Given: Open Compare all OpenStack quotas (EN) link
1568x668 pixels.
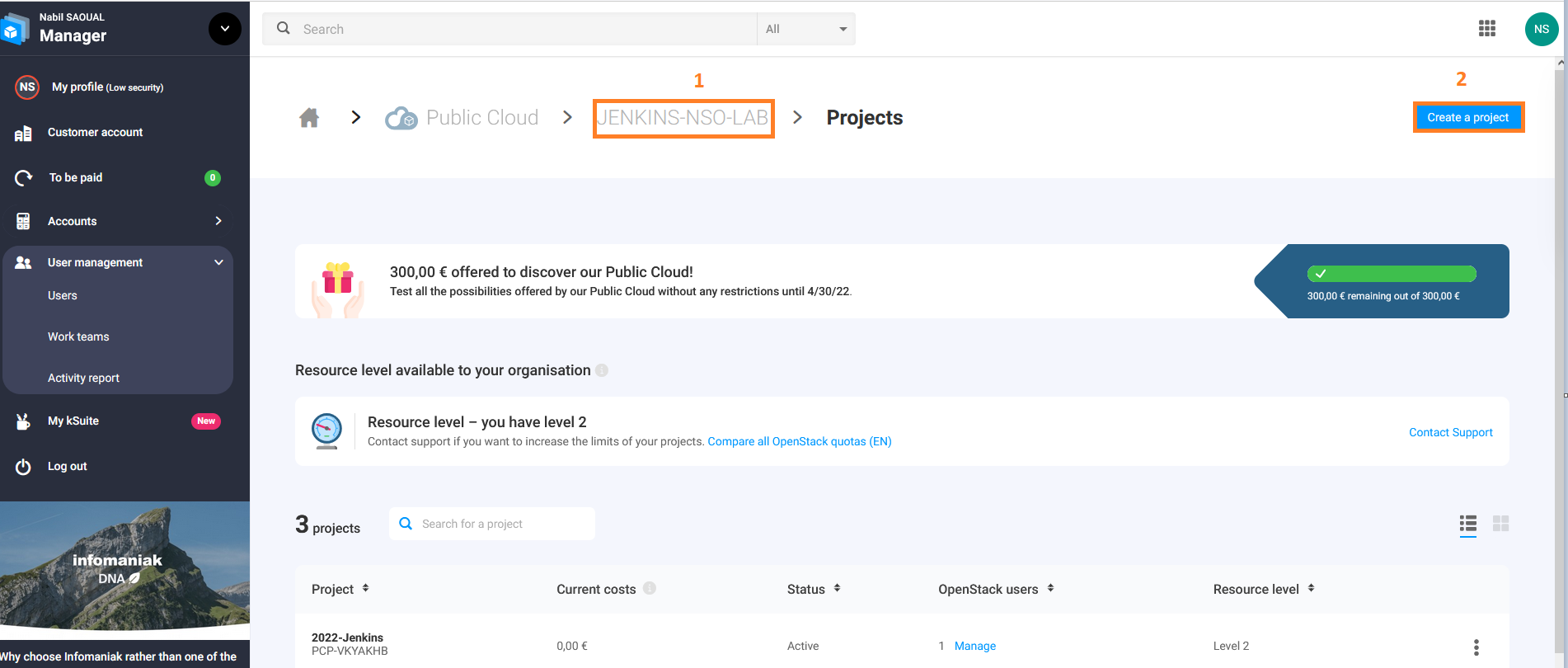Looking at the screenshot, I should coord(800,441).
